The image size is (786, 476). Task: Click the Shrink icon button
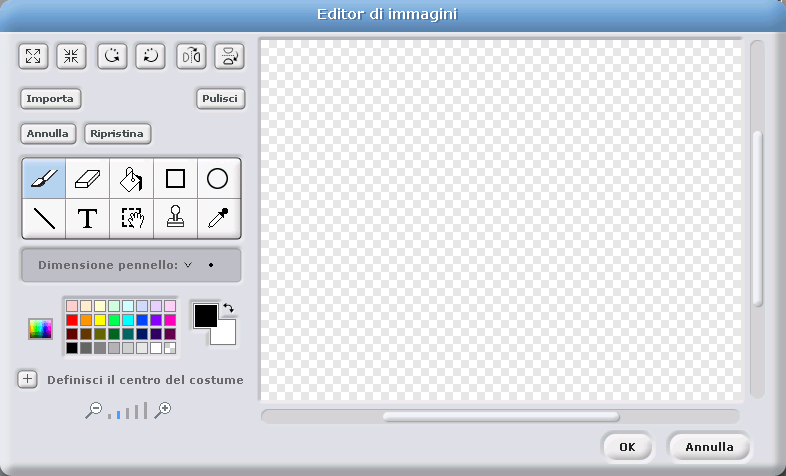pos(71,56)
